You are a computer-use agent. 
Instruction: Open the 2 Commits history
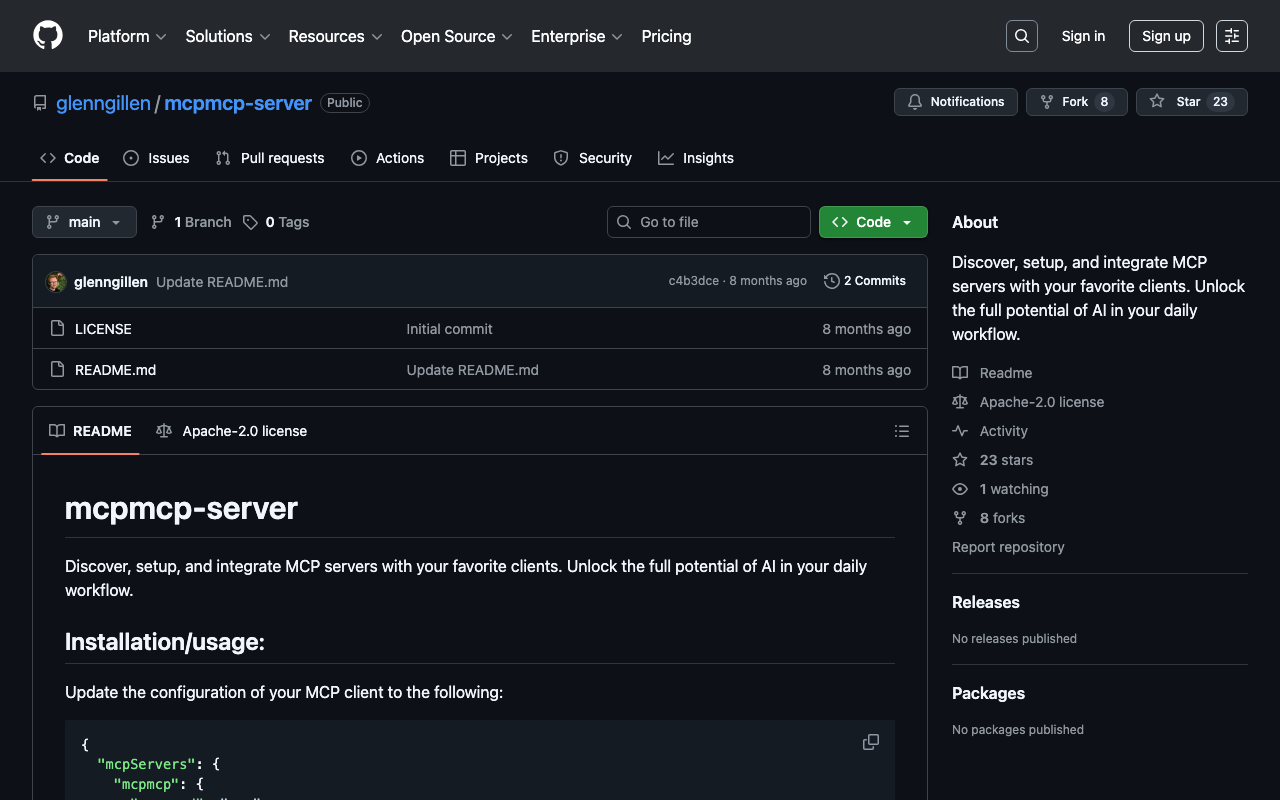pyautogui.click(x=865, y=281)
